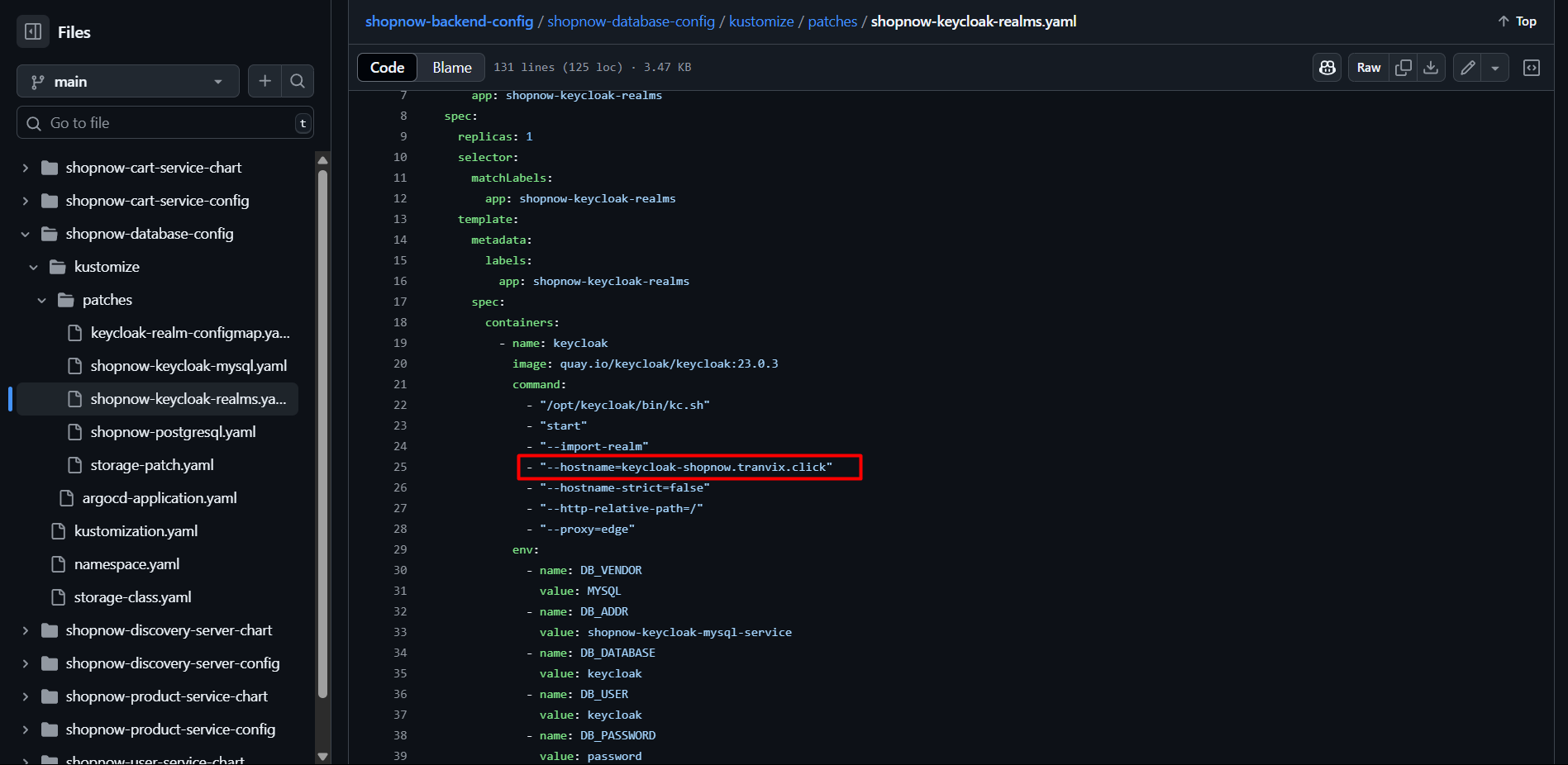The width and height of the screenshot is (1568, 765).
Task: Collapse the patches folder
Action: 42,300
